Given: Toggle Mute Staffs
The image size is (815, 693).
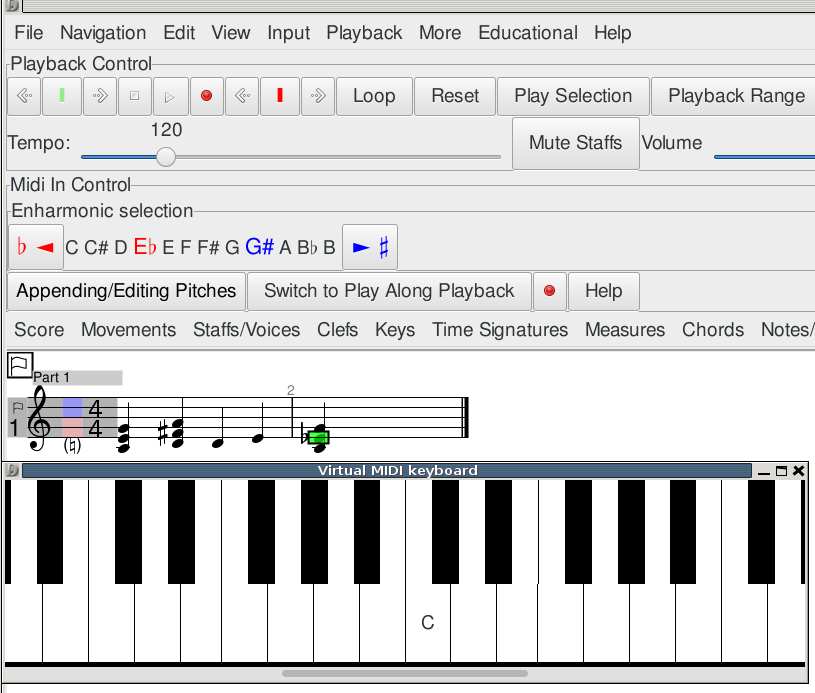Looking at the screenshot, I should [x=575, y=143].
